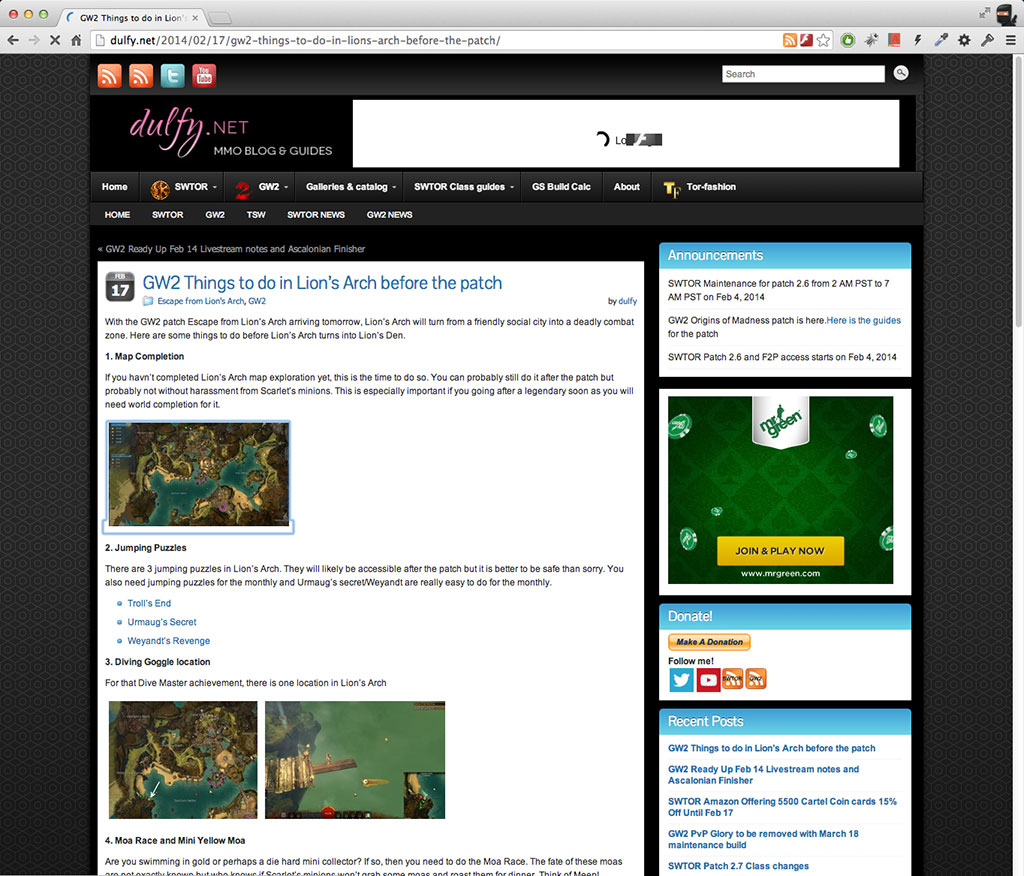Select SWTOR NEWS in the secondary nav
Screen dimensions: 1024x876
[316, 215]
